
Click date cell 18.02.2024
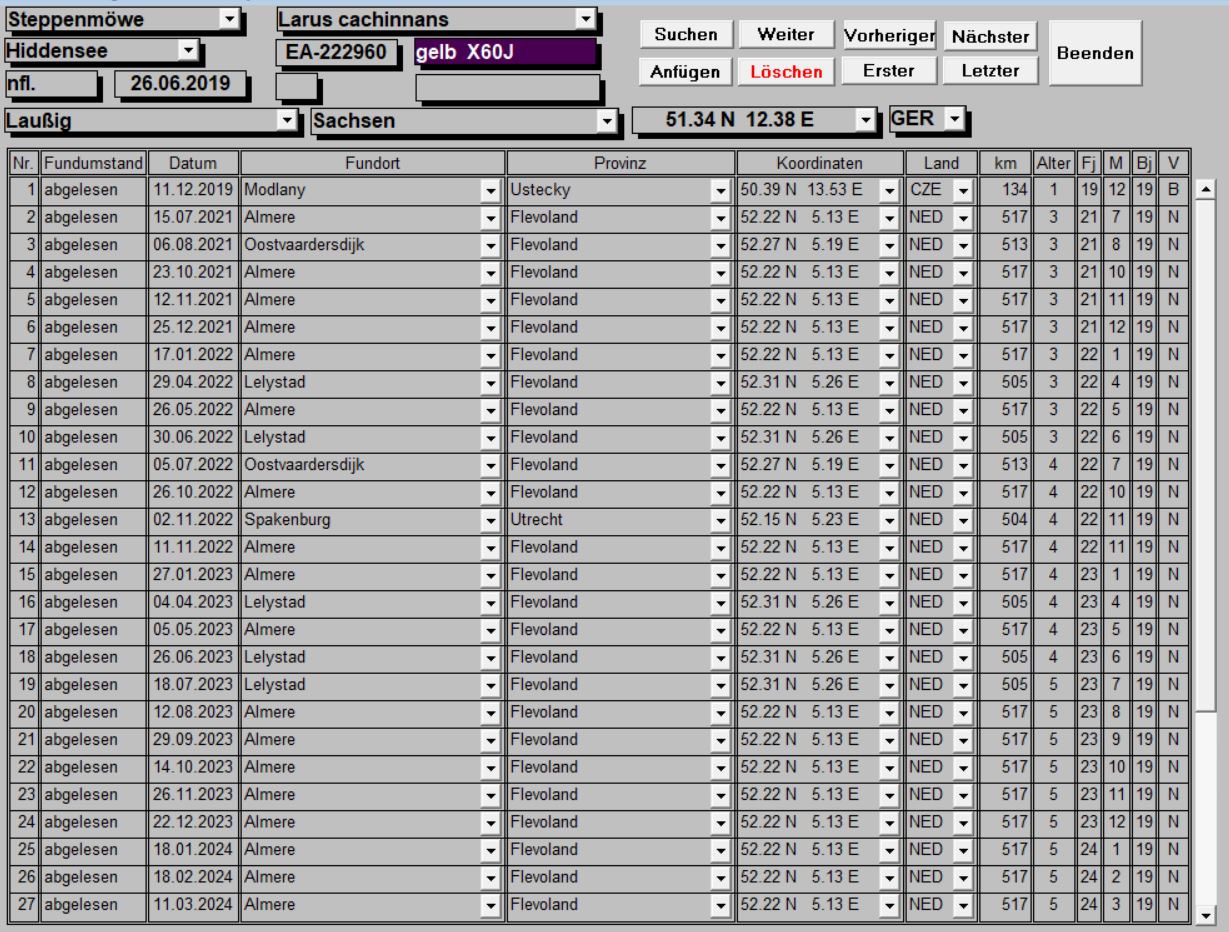193,878
